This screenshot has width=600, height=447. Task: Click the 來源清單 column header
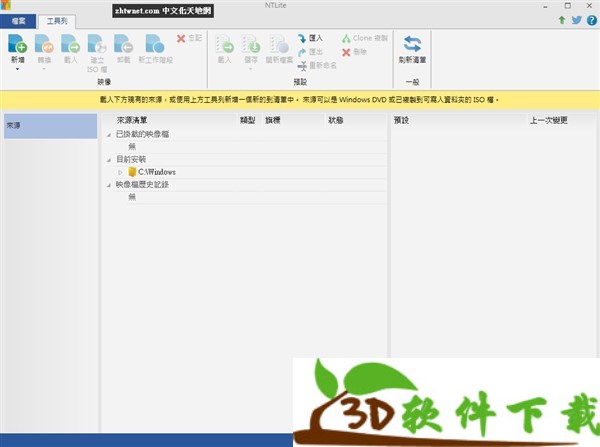[132, 120]
